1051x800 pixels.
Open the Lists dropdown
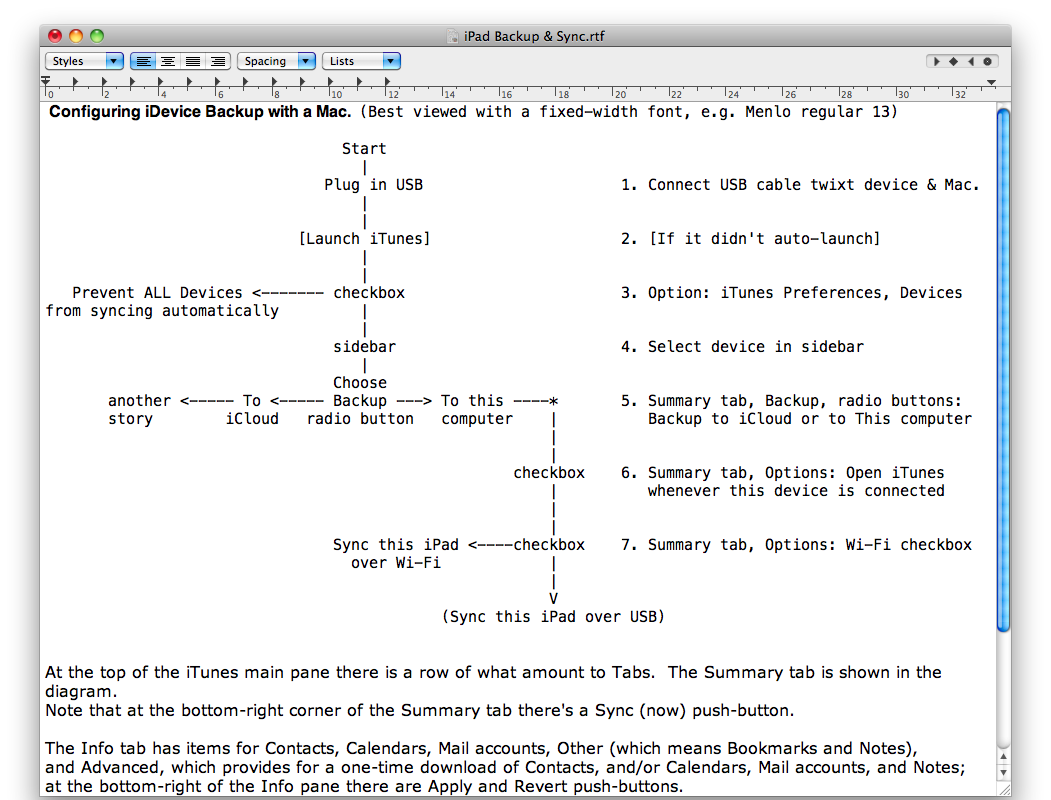pyautogui.click(x=361, y=61)
